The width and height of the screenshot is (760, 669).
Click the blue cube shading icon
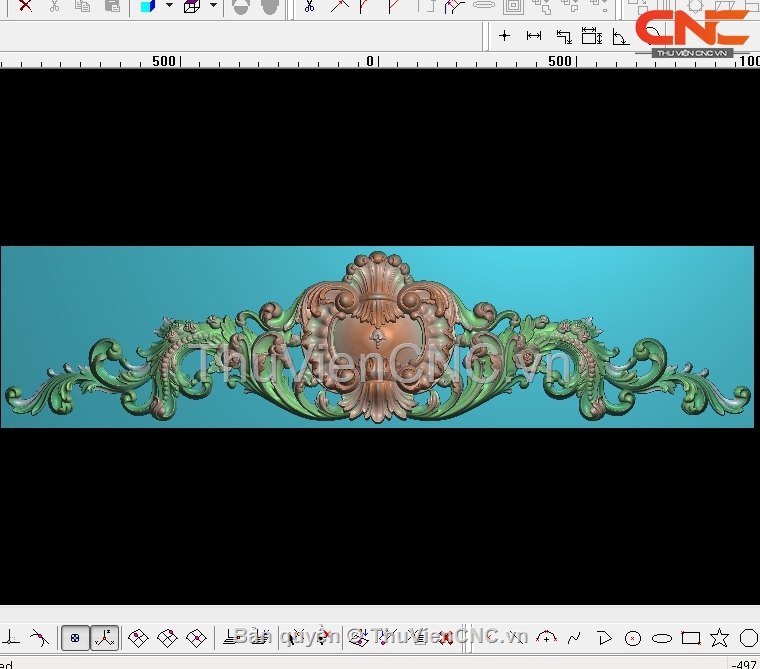[148, 6]
